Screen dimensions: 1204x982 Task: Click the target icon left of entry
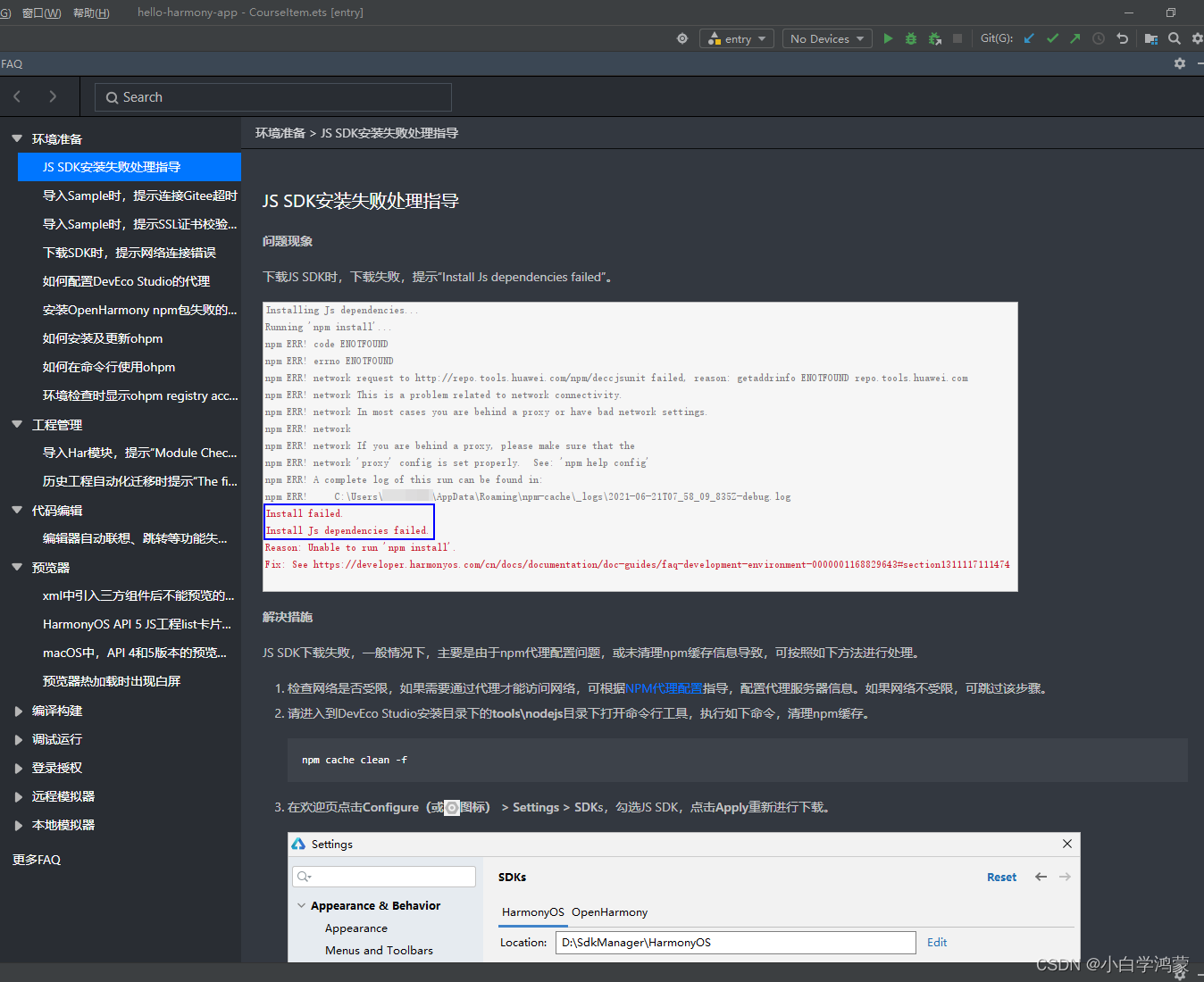[682, 38]
